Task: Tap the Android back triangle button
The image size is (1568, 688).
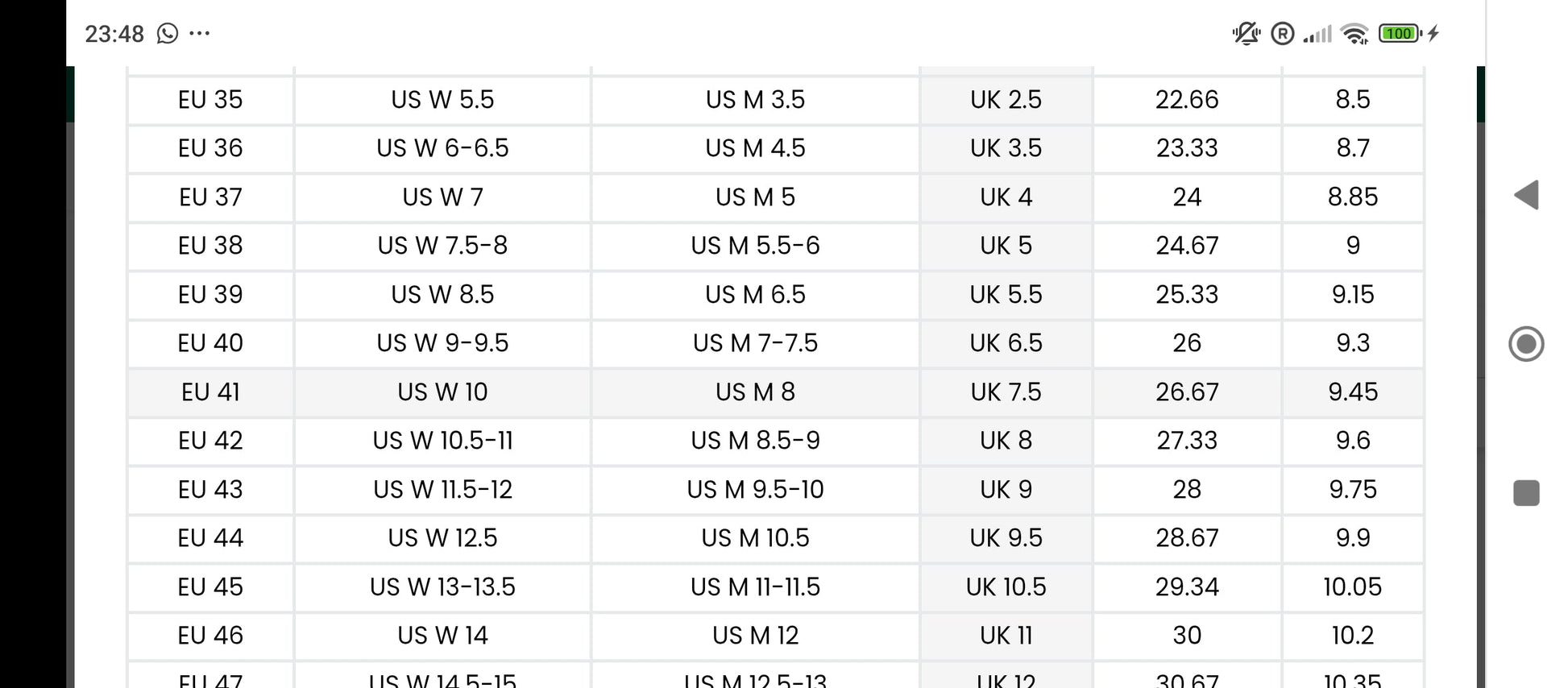Action: click(1526, 195)
